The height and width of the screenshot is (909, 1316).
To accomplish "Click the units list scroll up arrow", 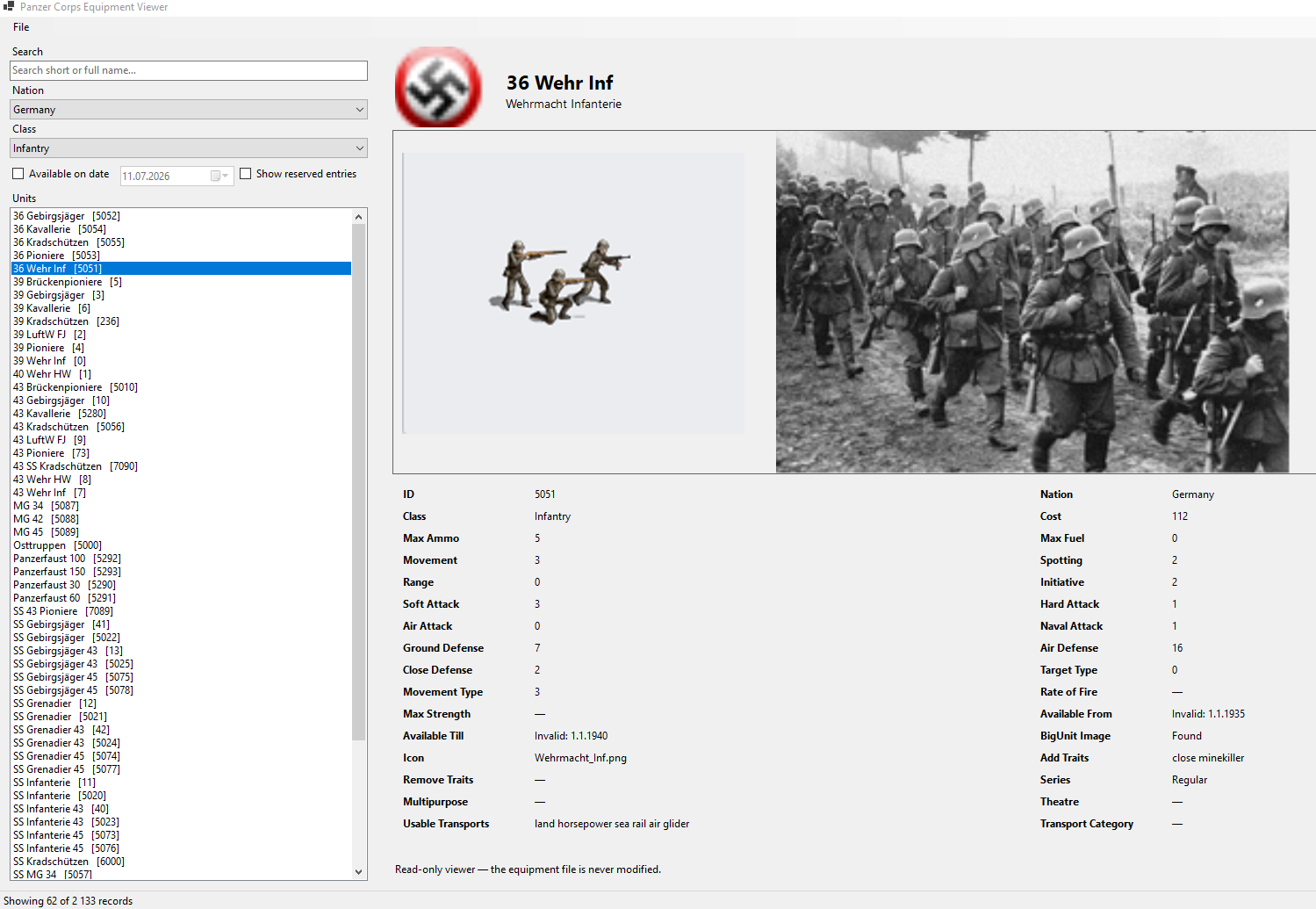I will click(358, 217).
